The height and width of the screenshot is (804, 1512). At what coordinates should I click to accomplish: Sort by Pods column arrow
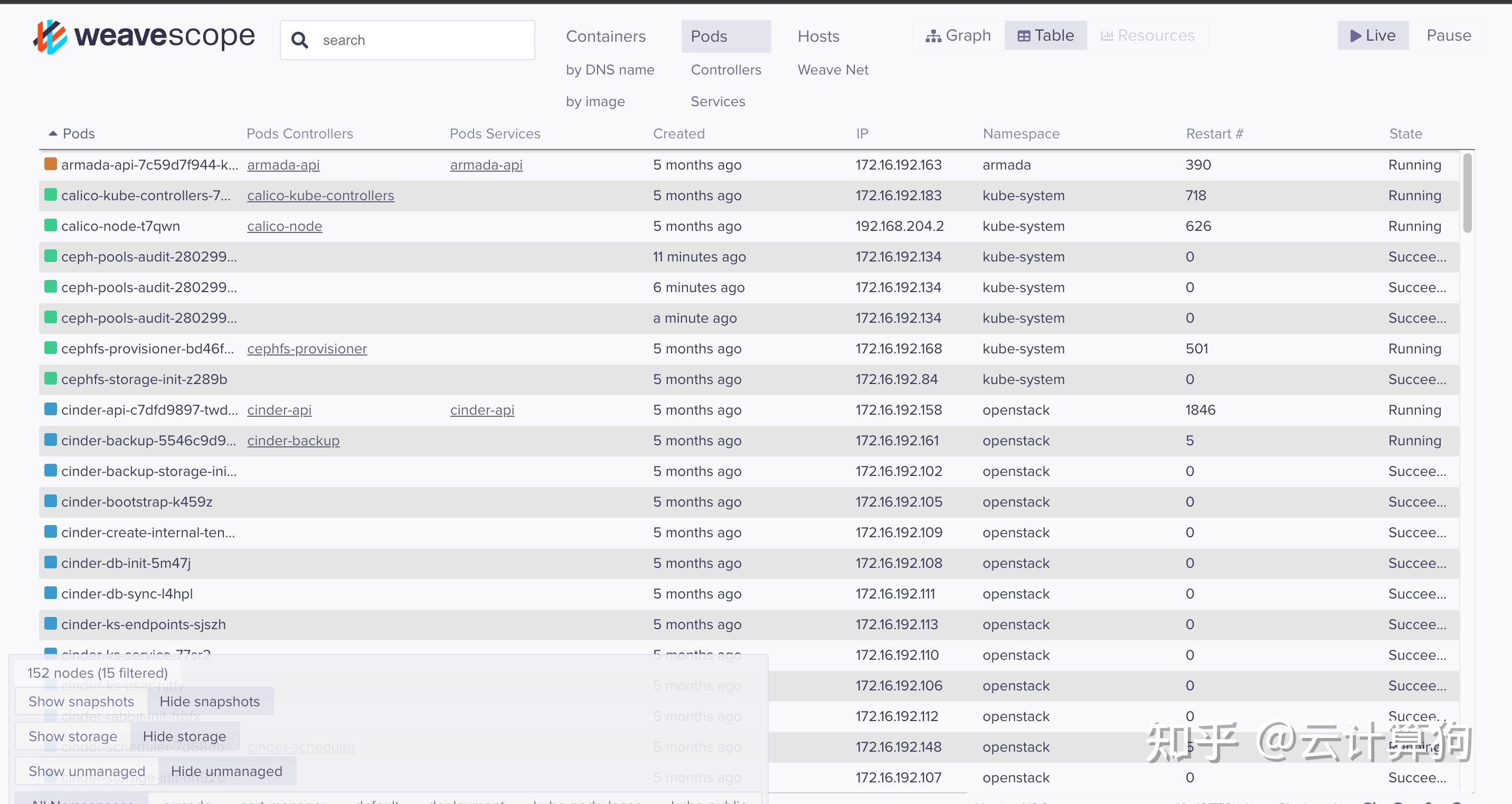click(x=53, y=133)
